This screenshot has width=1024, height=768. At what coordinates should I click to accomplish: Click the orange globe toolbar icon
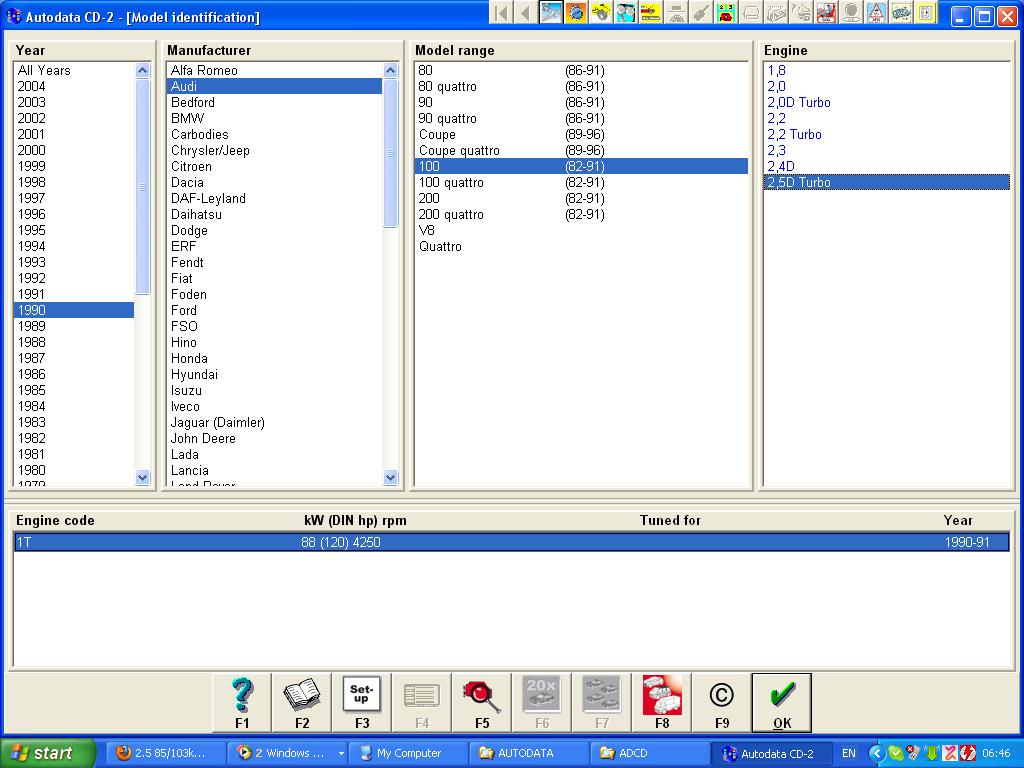pyautogui.click(x=576, y=13)
